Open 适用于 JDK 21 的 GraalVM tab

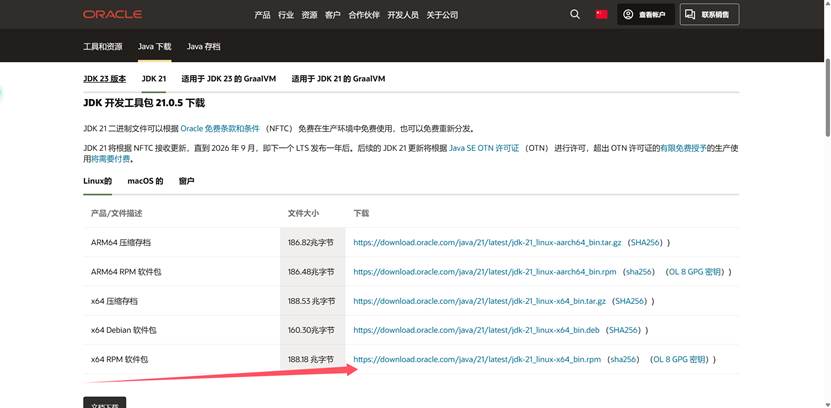coord(338,78)
